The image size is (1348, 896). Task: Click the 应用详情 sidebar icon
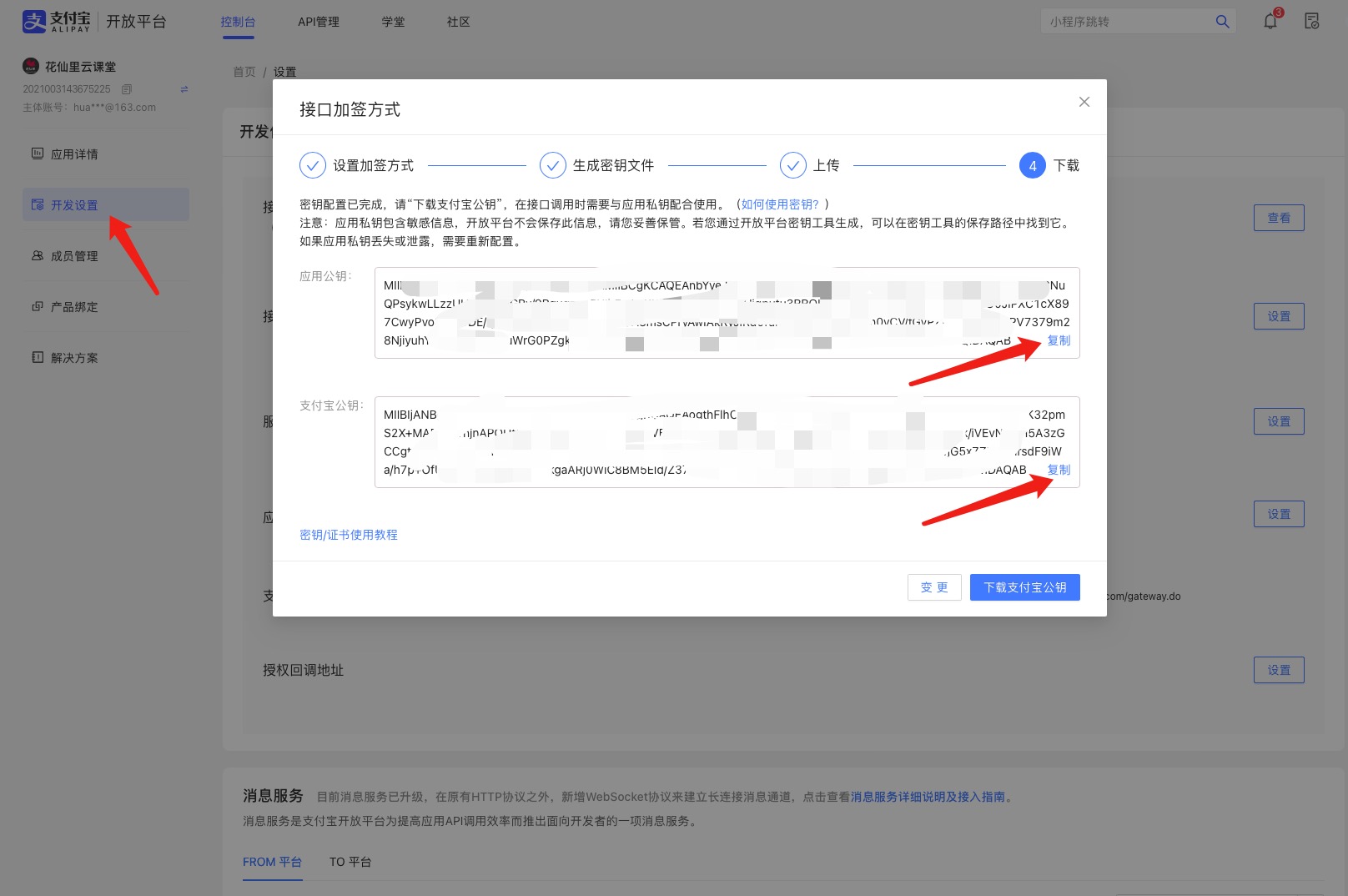click(38, 154)
